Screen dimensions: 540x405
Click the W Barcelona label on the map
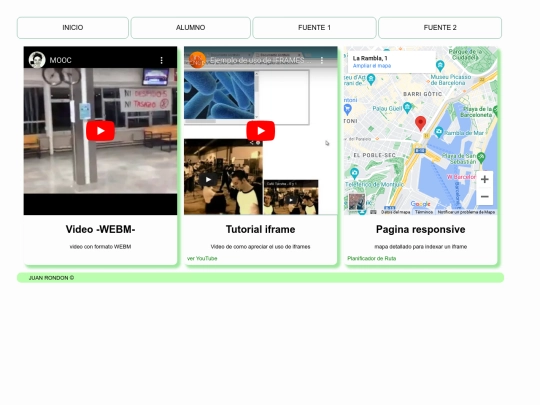point(461,177)
